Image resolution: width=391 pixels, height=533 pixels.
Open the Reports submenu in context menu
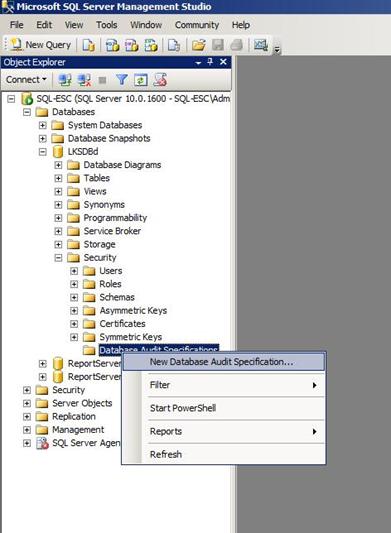coord(223,431)
